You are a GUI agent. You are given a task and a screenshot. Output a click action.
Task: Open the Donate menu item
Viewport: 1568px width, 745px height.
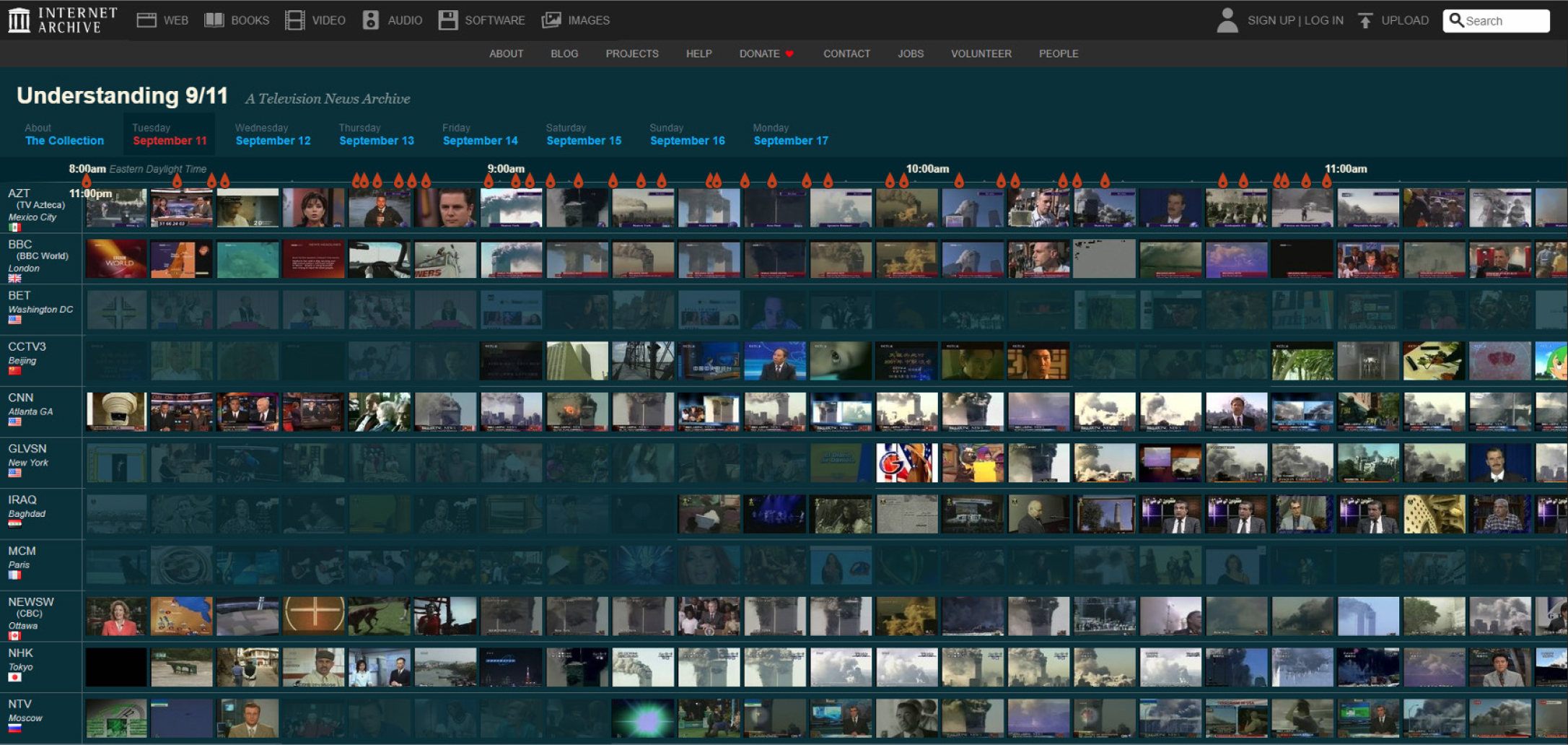click(759, 54)
